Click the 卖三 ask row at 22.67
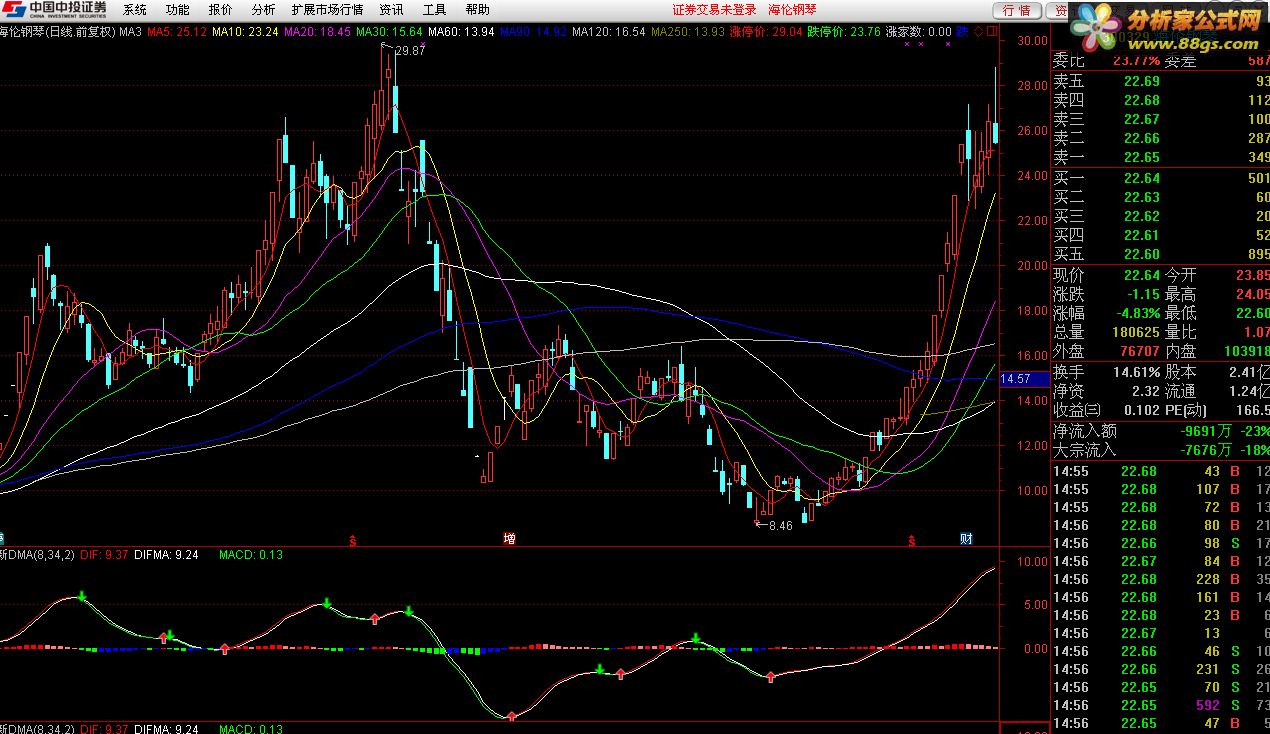This screenshot has height=734, width=1270. [1160, 119]
